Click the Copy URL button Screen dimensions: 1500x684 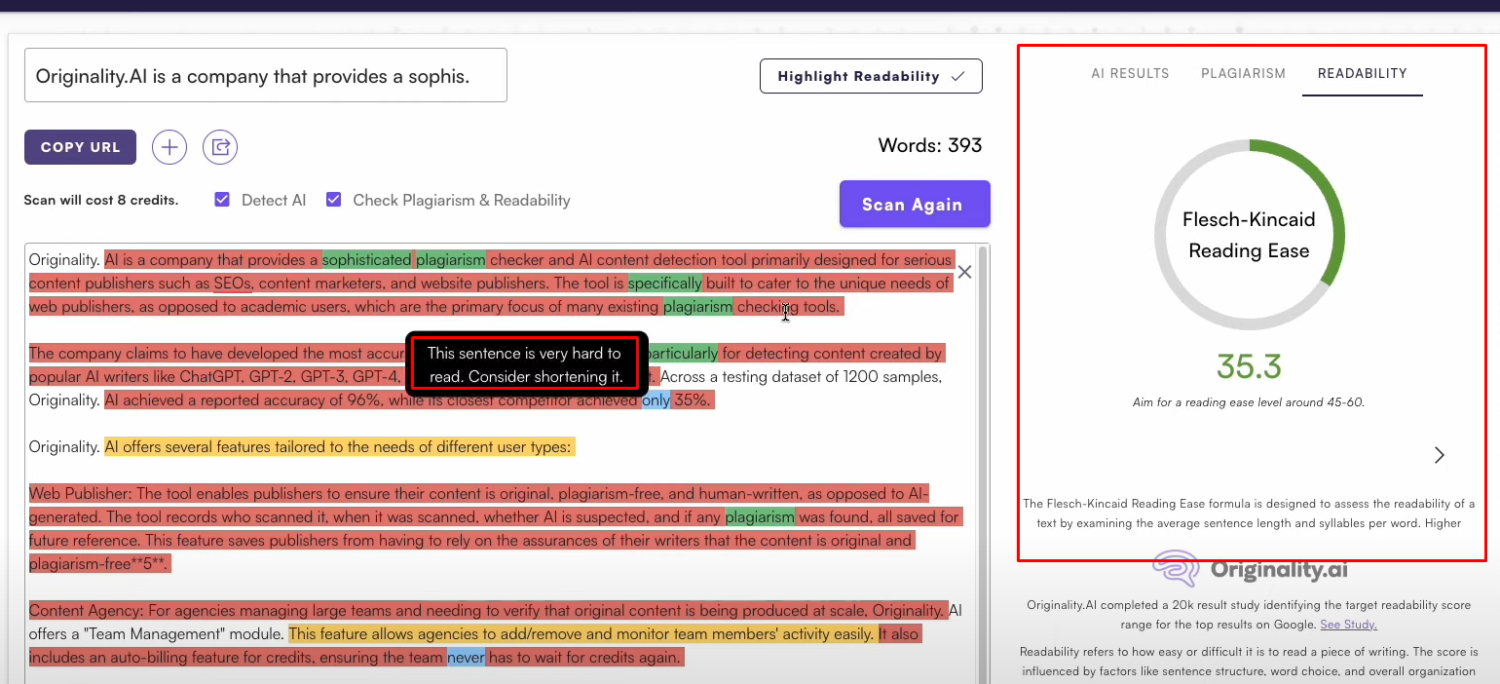point(80,147)
